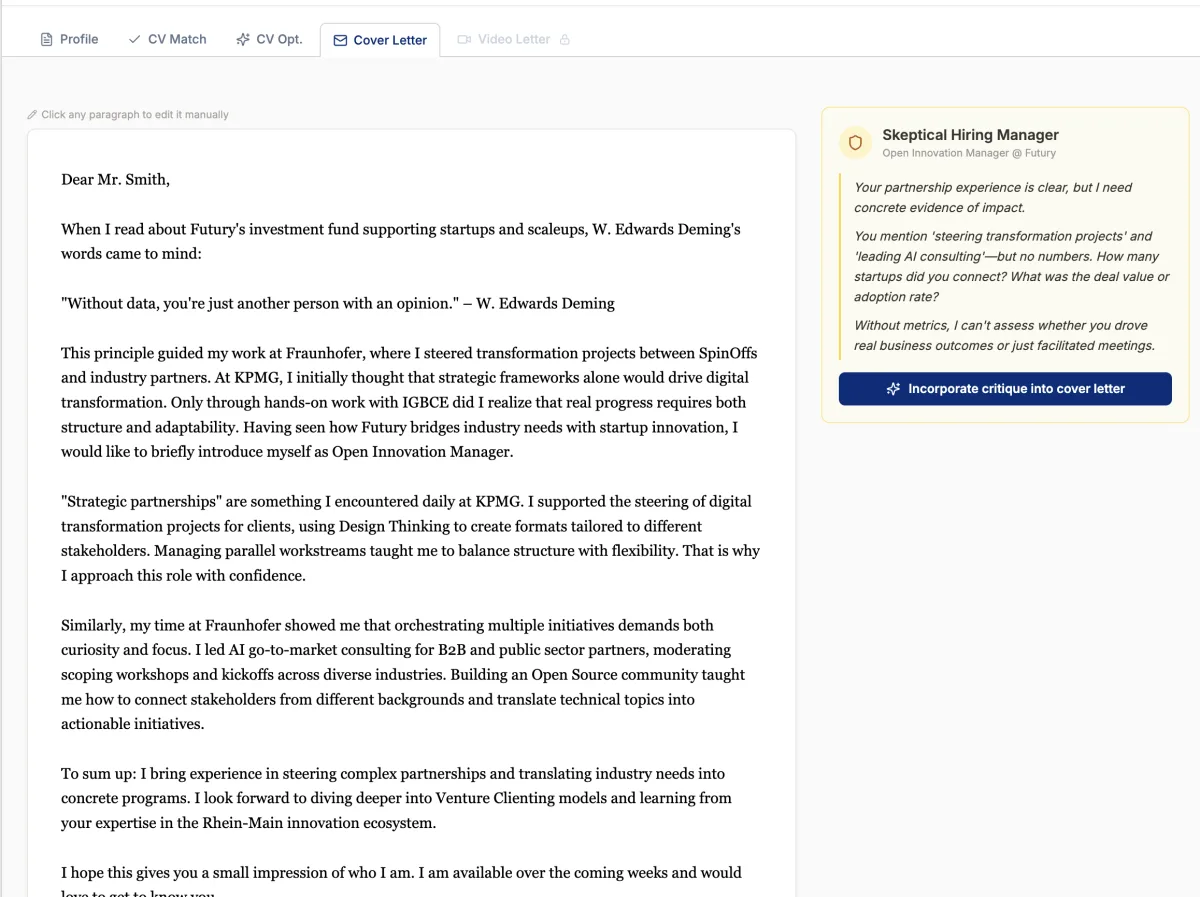Screen dimensions: 1200x897
Task: Edit paragraph starting '"Strategic partnerships" are something'
Action: (x=410, y=538)
